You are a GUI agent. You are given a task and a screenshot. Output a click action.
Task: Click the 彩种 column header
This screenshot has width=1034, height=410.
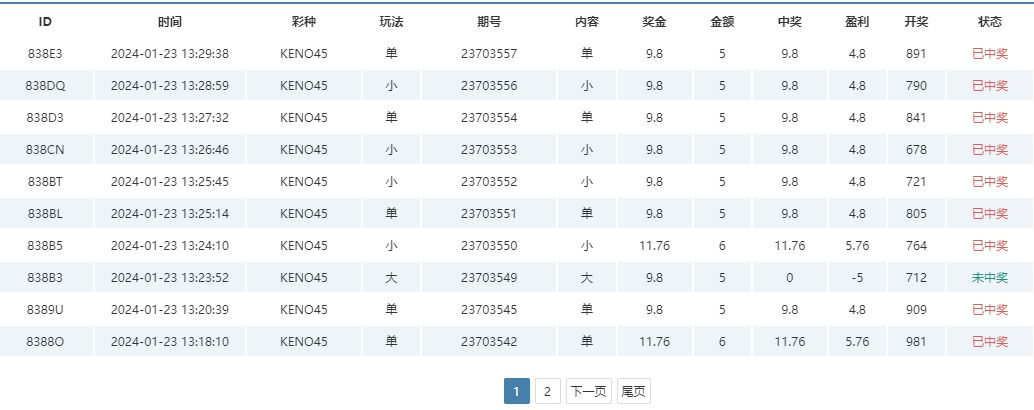pyautogui.click(x=304, y=21)
